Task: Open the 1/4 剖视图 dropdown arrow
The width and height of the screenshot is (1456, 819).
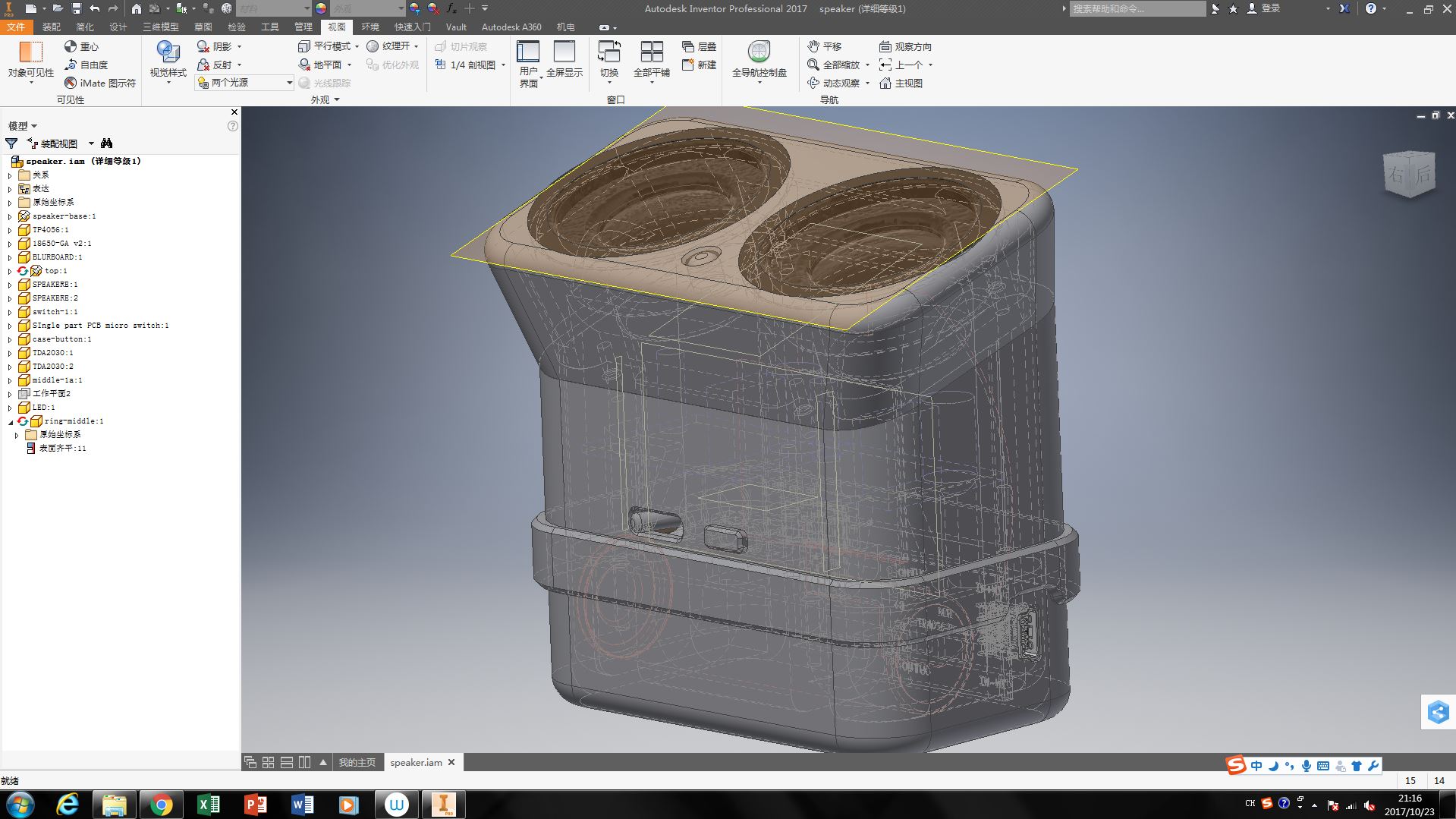Action: tap(503, 65)
